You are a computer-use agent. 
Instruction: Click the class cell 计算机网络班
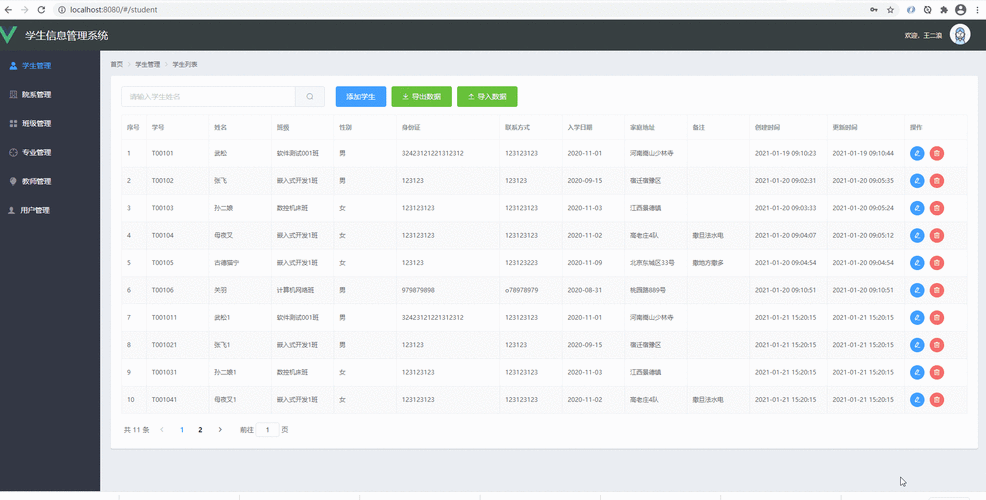tap(296, 290)
